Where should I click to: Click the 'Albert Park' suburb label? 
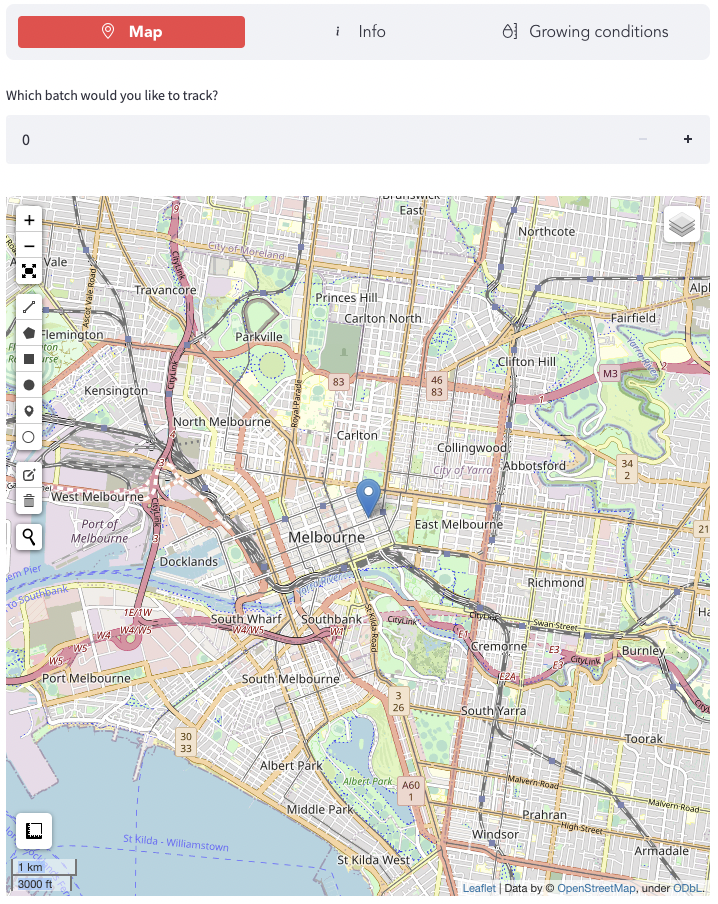coord(291,766)
